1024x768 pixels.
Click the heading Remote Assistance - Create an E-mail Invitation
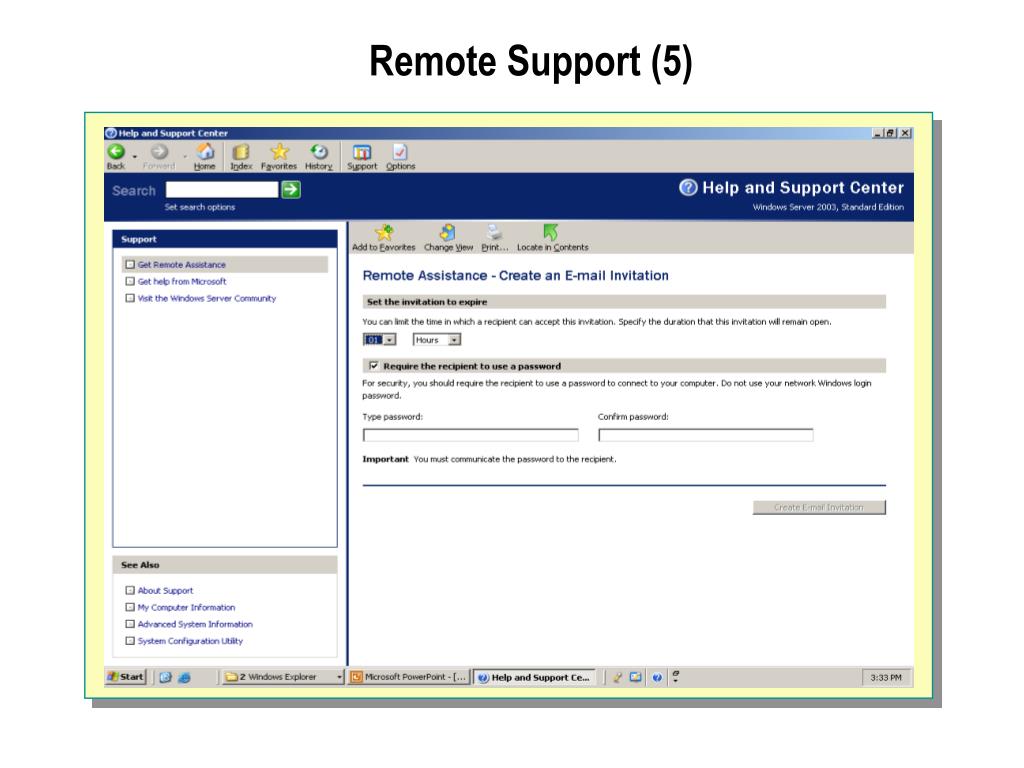515,276
